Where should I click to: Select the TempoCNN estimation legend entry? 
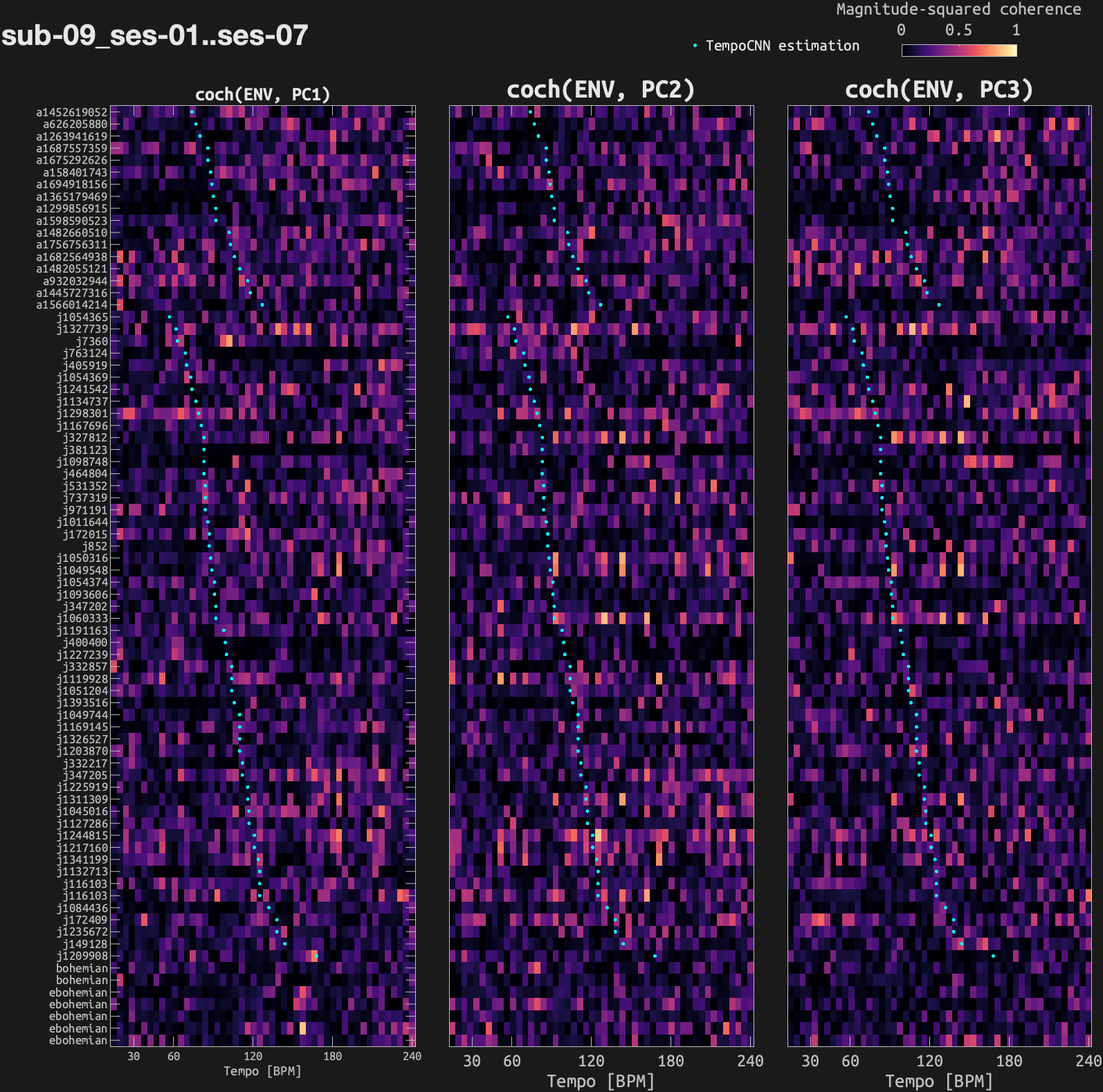pyautogui.click(x=776, y=46)
